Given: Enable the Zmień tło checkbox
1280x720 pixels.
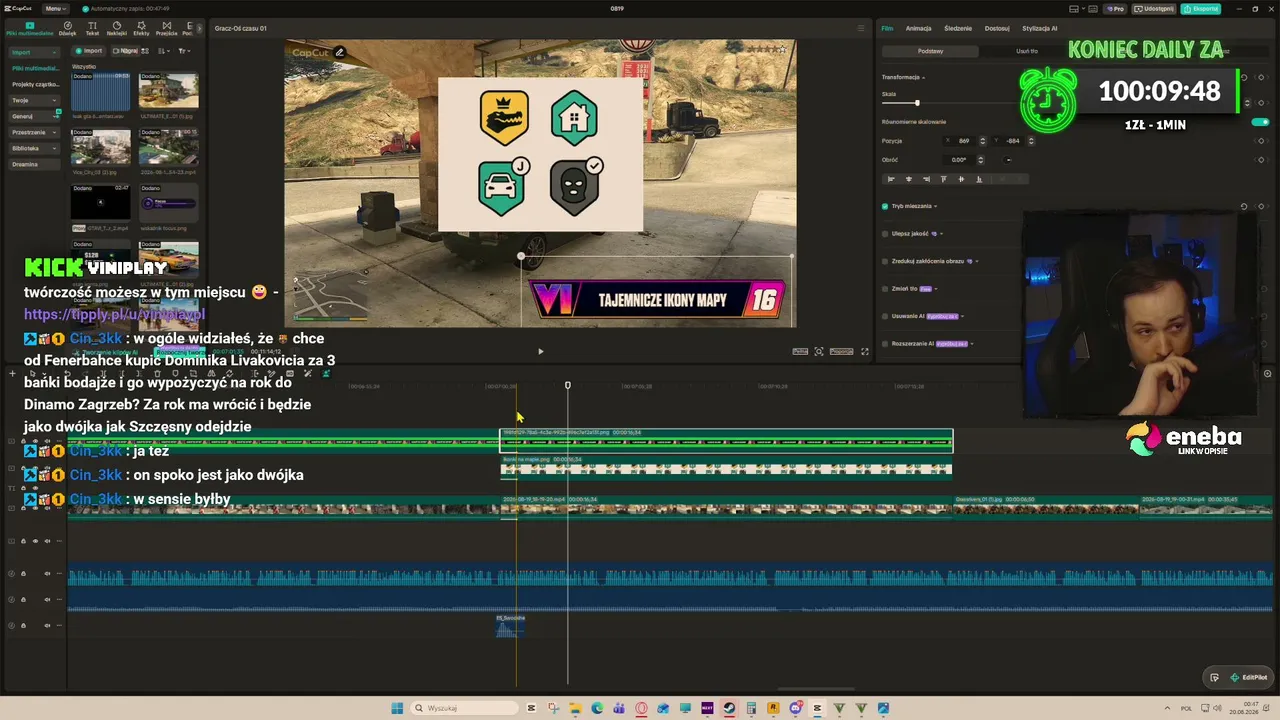Looking at the screenshot, I should (x=885, y=289).
